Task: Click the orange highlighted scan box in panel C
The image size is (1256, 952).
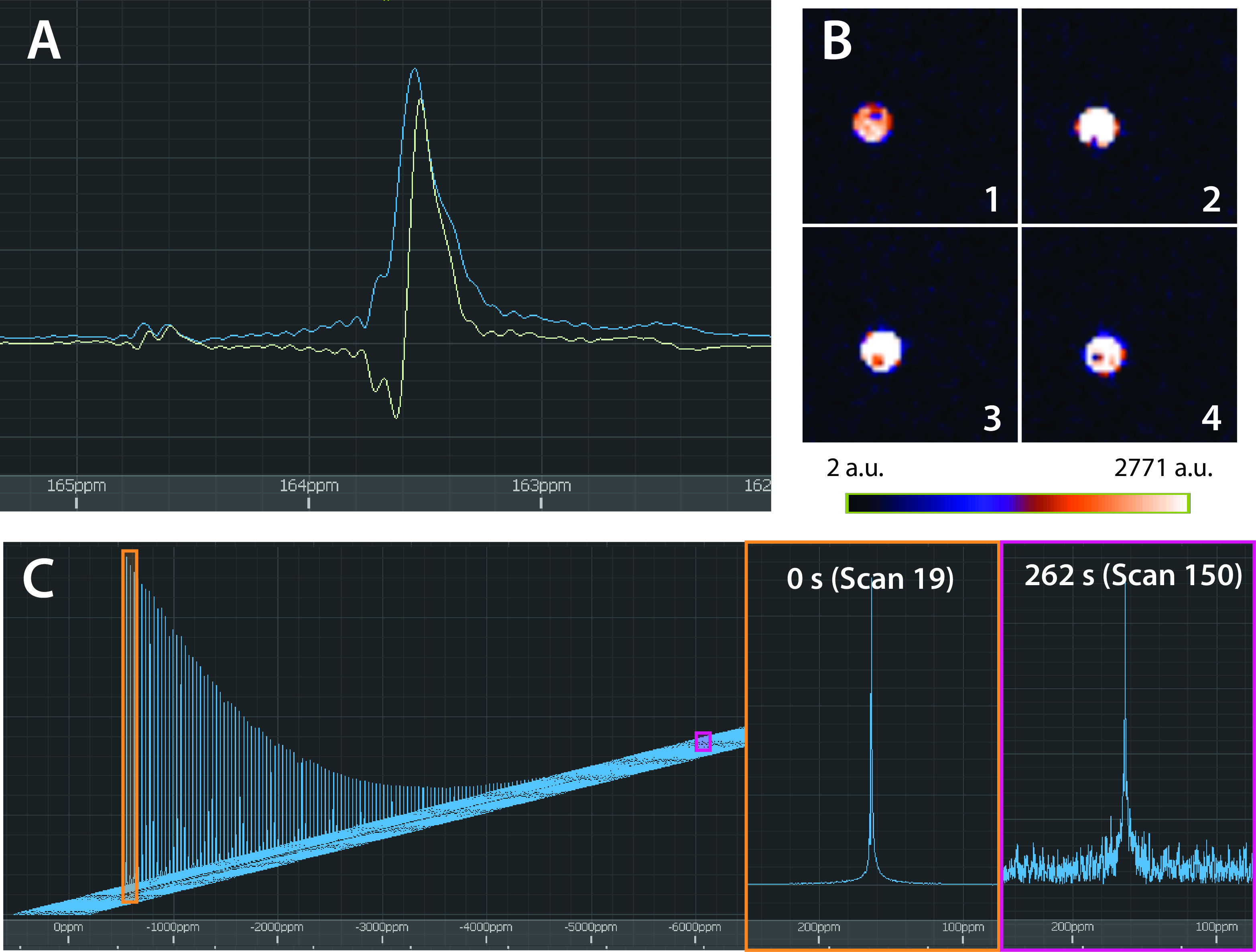Action: point(130,726)
